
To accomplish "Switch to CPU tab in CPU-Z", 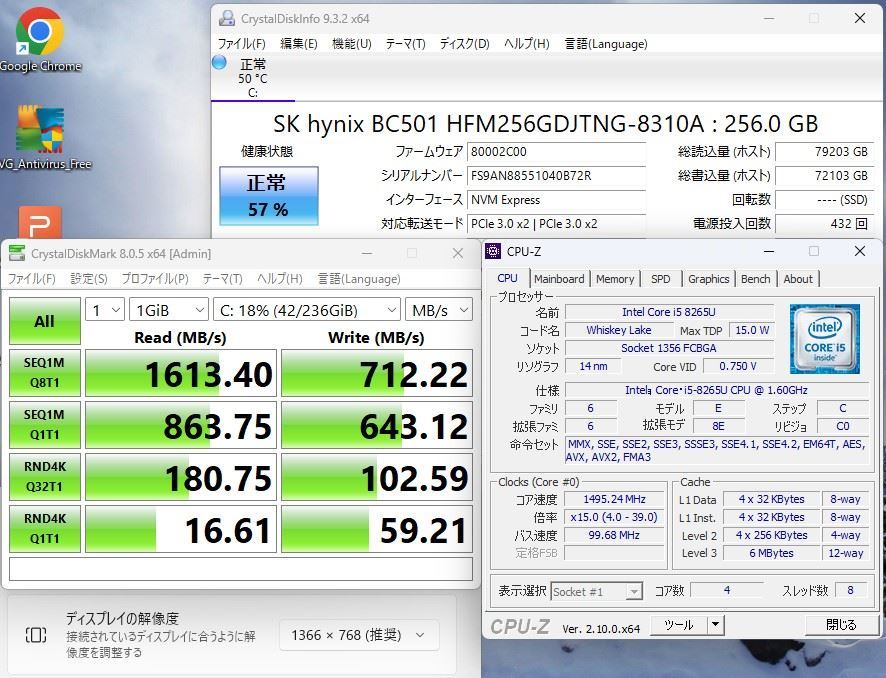I will 507,278.
